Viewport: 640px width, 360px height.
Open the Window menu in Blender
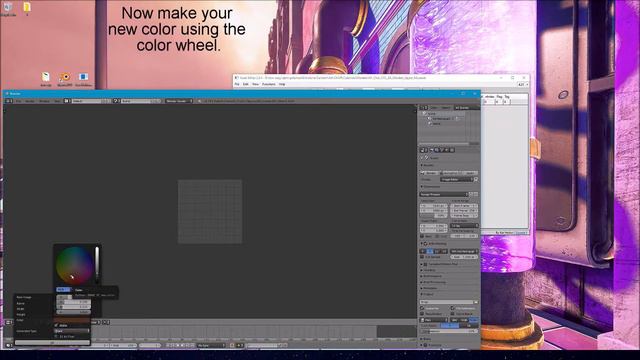pos(44,101)
